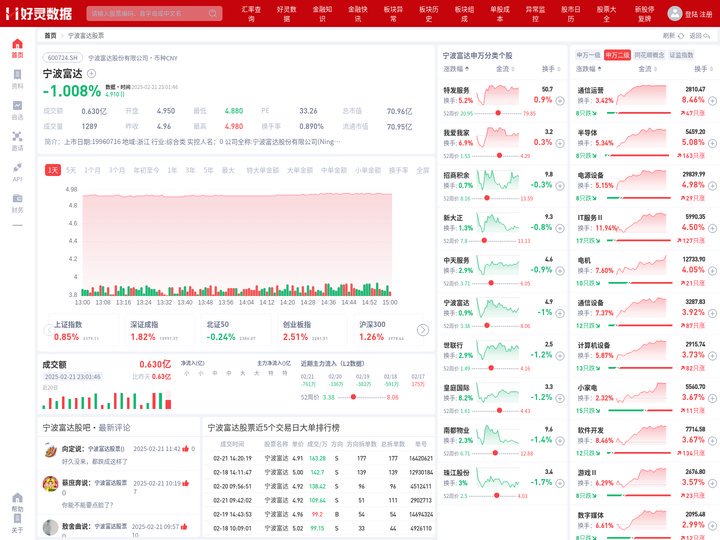The image size is (720, 540).
Task: Click the 返回 back icon
Action: pyautogui.click(x=706, y=35)
